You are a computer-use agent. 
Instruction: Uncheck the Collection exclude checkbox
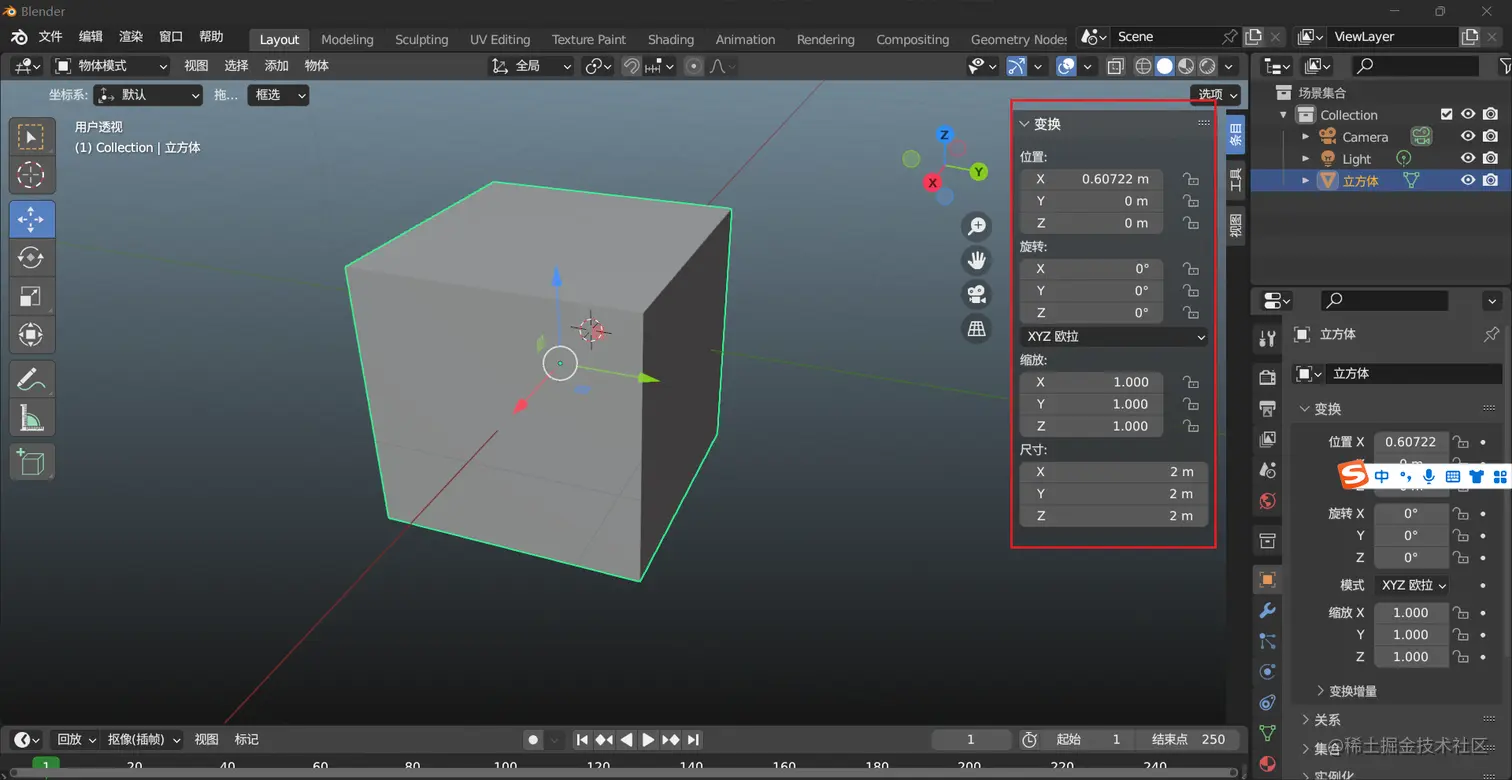coord(1446,115)
